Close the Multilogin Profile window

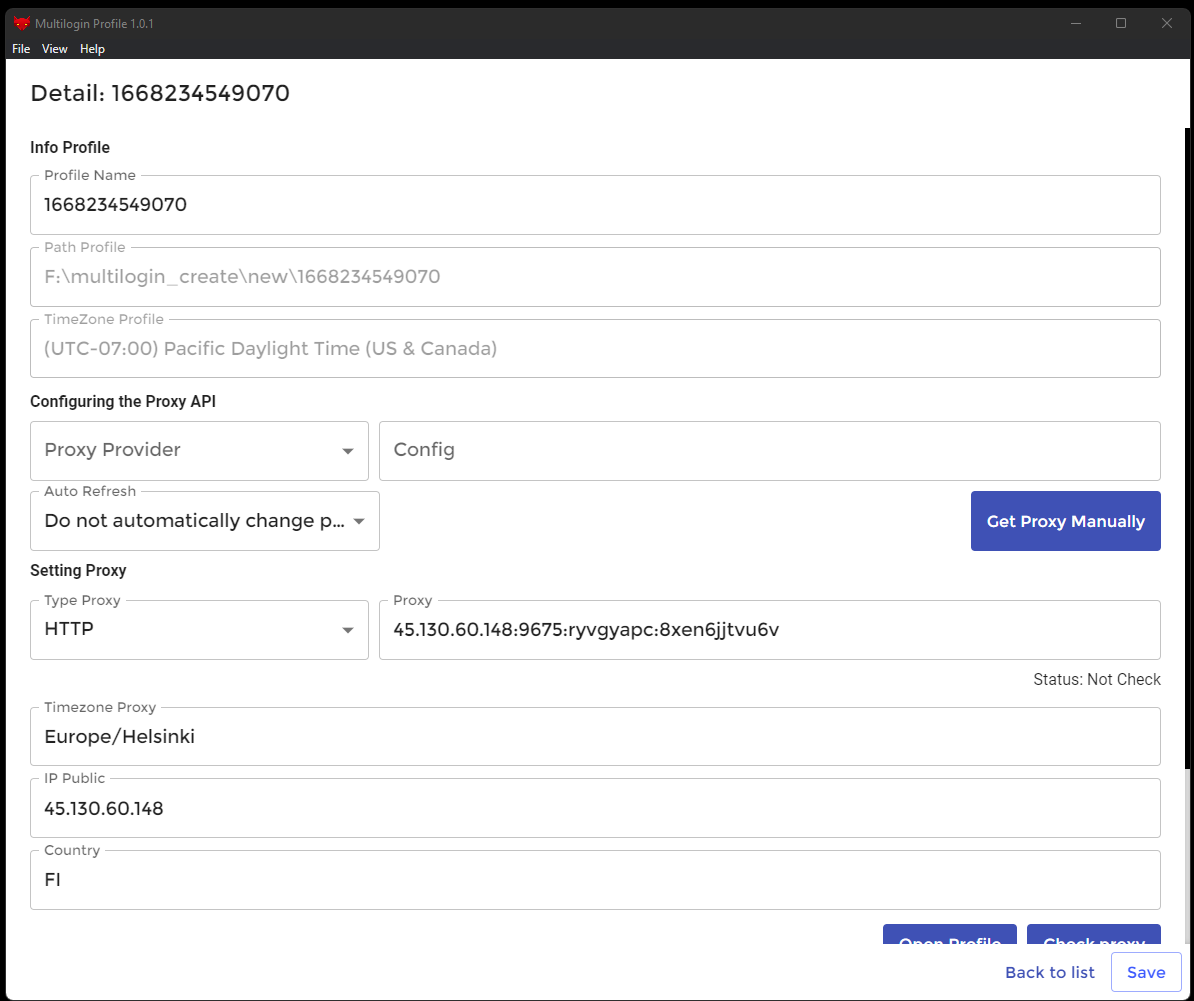1167,24
